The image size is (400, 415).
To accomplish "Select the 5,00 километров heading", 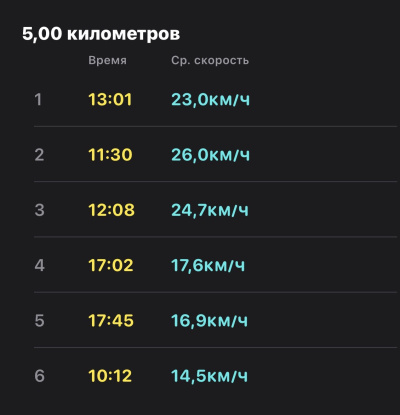I will click(101, 34).
